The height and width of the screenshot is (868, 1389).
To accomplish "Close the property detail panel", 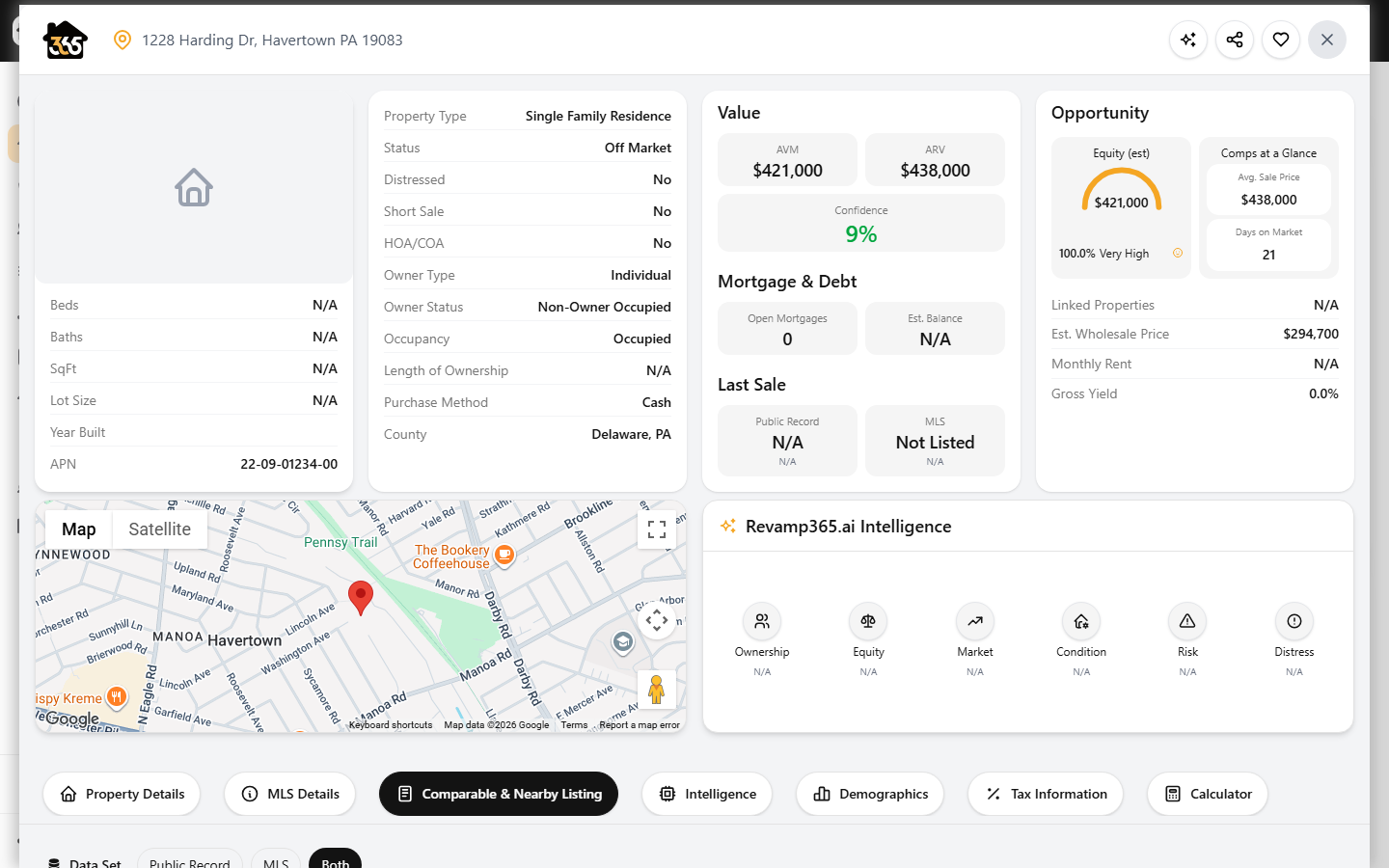I will point(1327,40).
